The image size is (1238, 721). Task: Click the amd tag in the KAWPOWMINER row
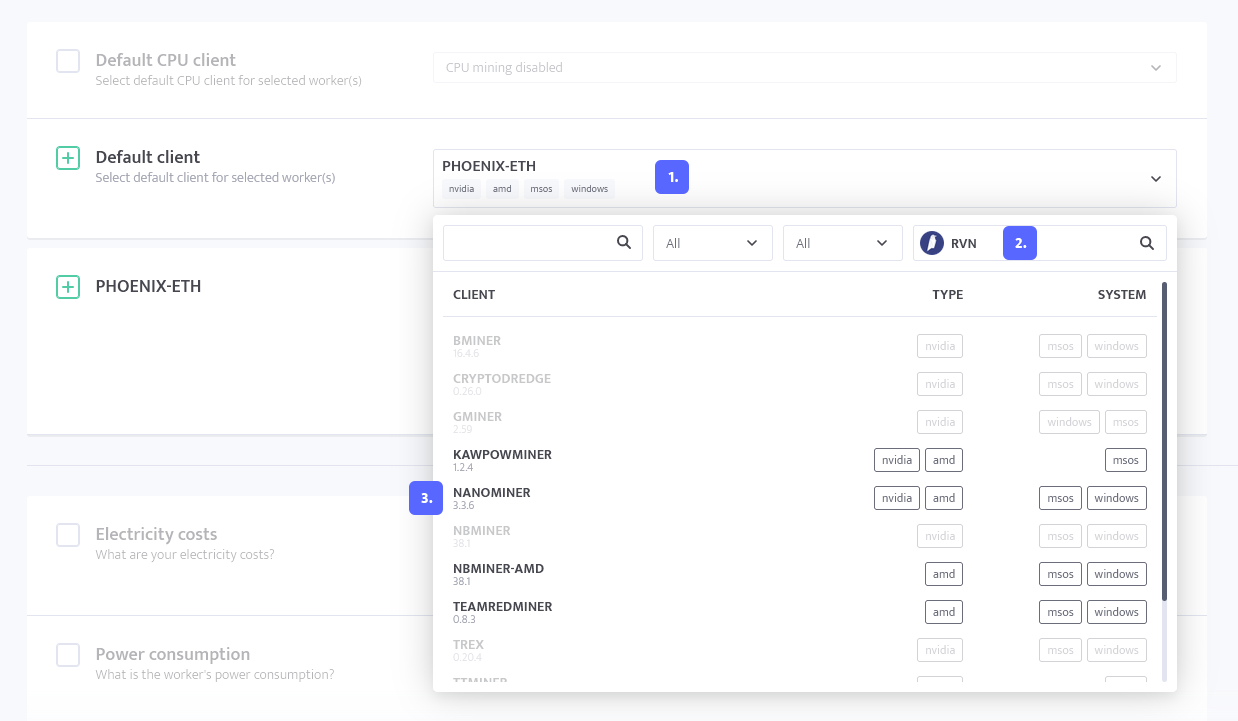click(944, 460)
